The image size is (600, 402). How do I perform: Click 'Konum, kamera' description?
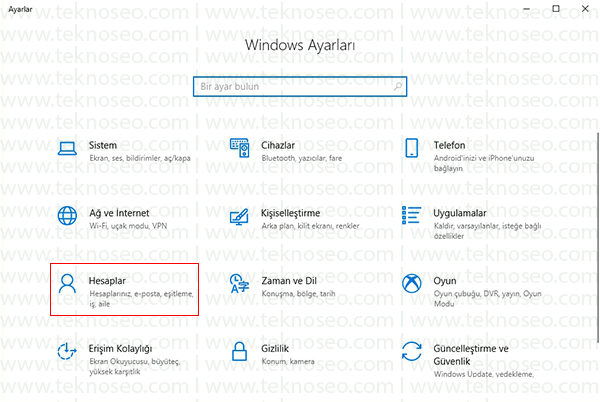click(x=288, y=361)
